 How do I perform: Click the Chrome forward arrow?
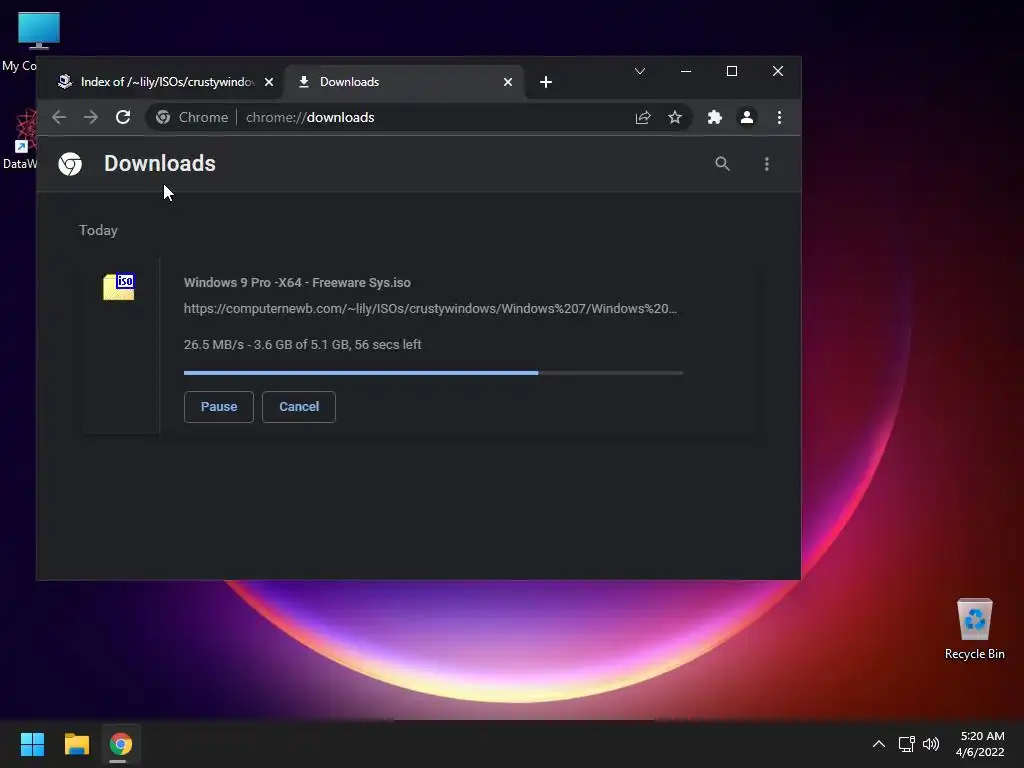[x=91, y=118]
